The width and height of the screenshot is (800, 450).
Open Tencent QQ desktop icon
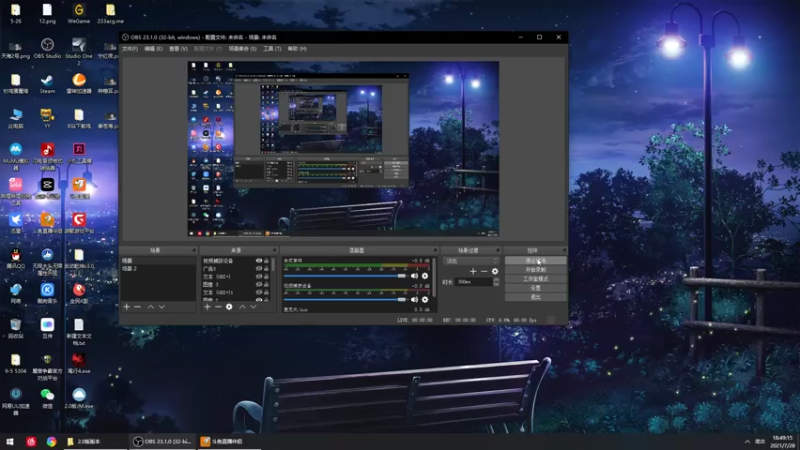16,259
